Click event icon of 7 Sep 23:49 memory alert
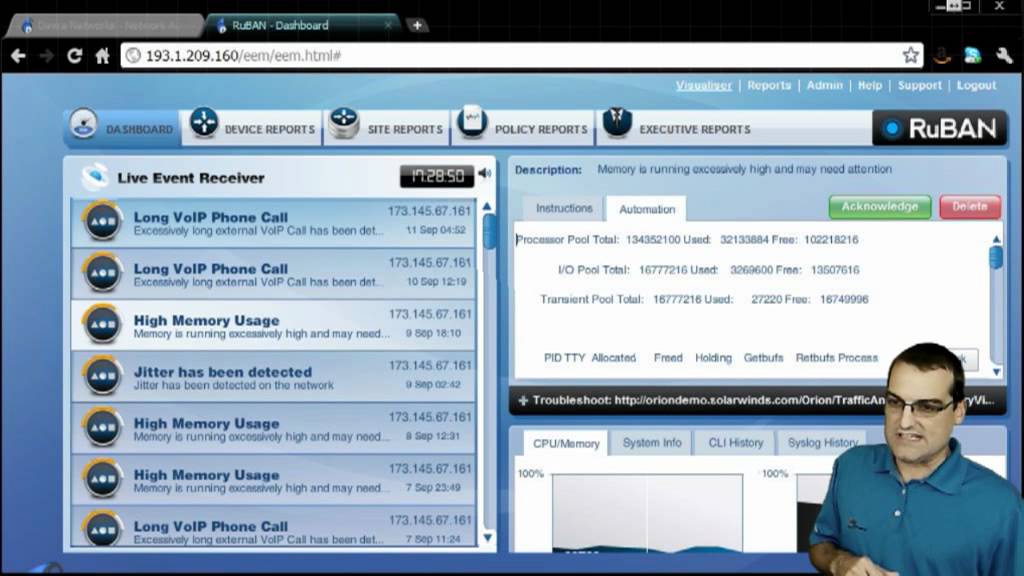The image size is (1024, 576). tap(103, 479)
